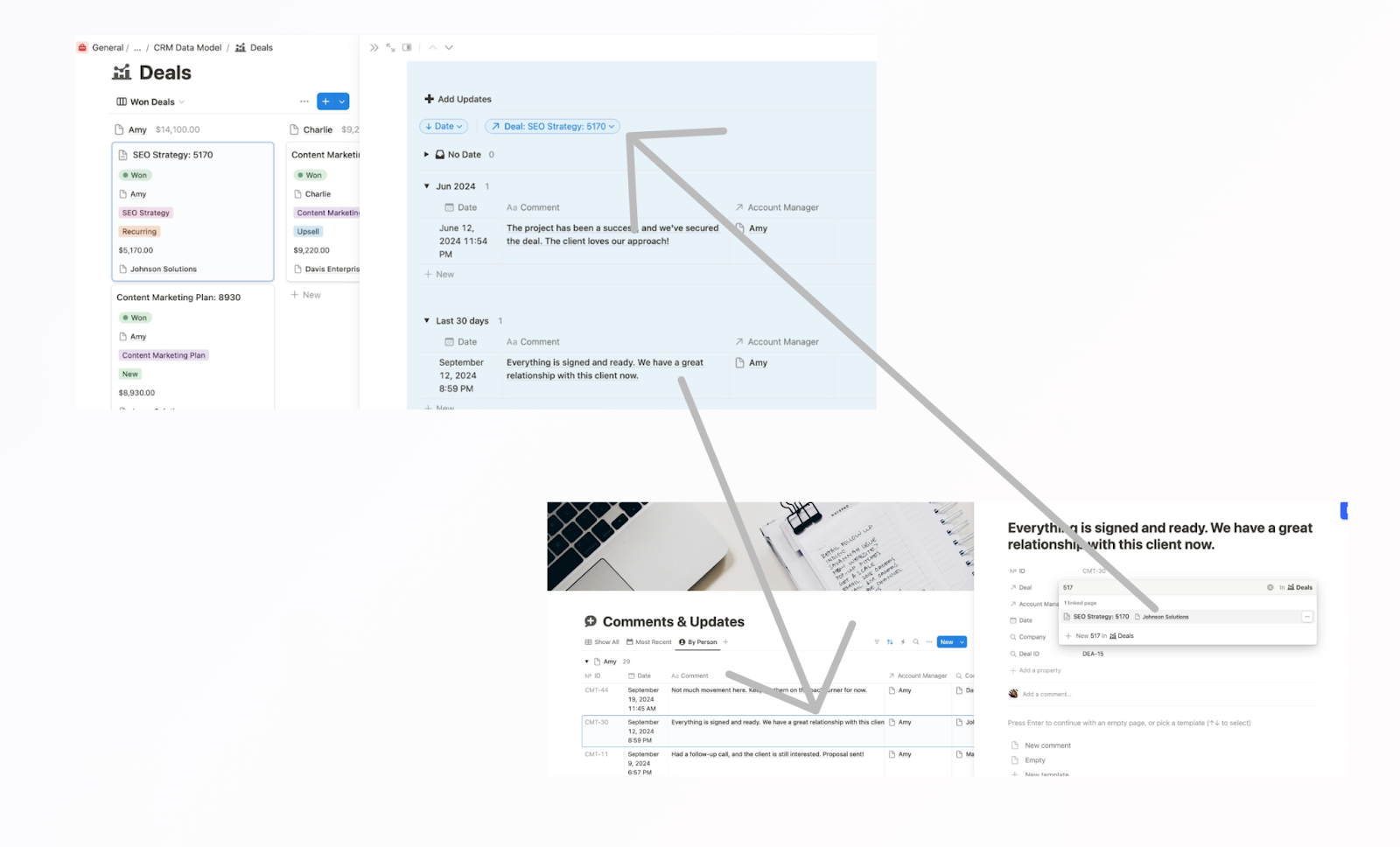Image resolution: width=1400 pixels, height=847 pixels.
Task: Open the three-dot menu in Comments & Updates toolbar
Action: tap(927, 642)
